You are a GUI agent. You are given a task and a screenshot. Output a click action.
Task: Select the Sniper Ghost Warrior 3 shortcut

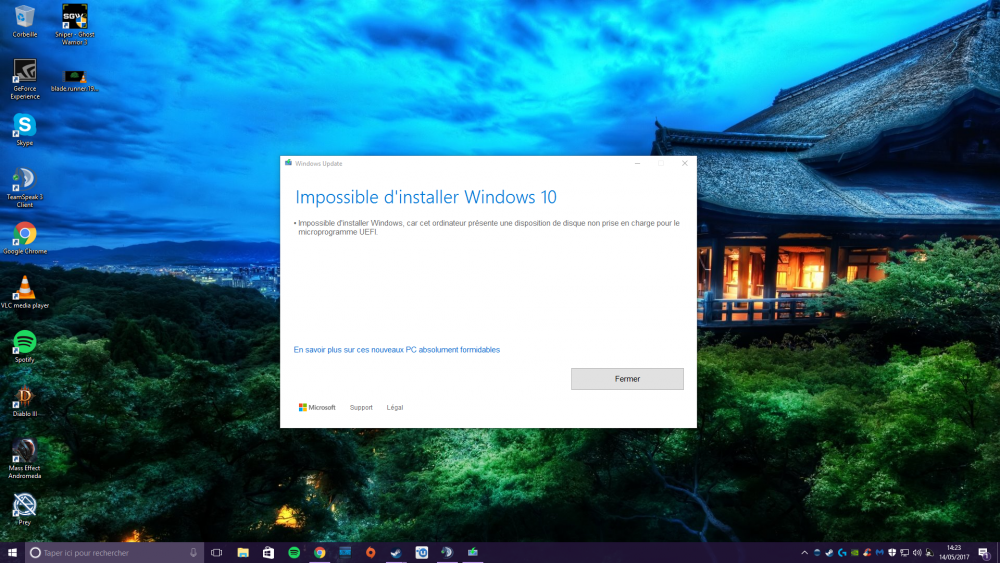[75, 24]
